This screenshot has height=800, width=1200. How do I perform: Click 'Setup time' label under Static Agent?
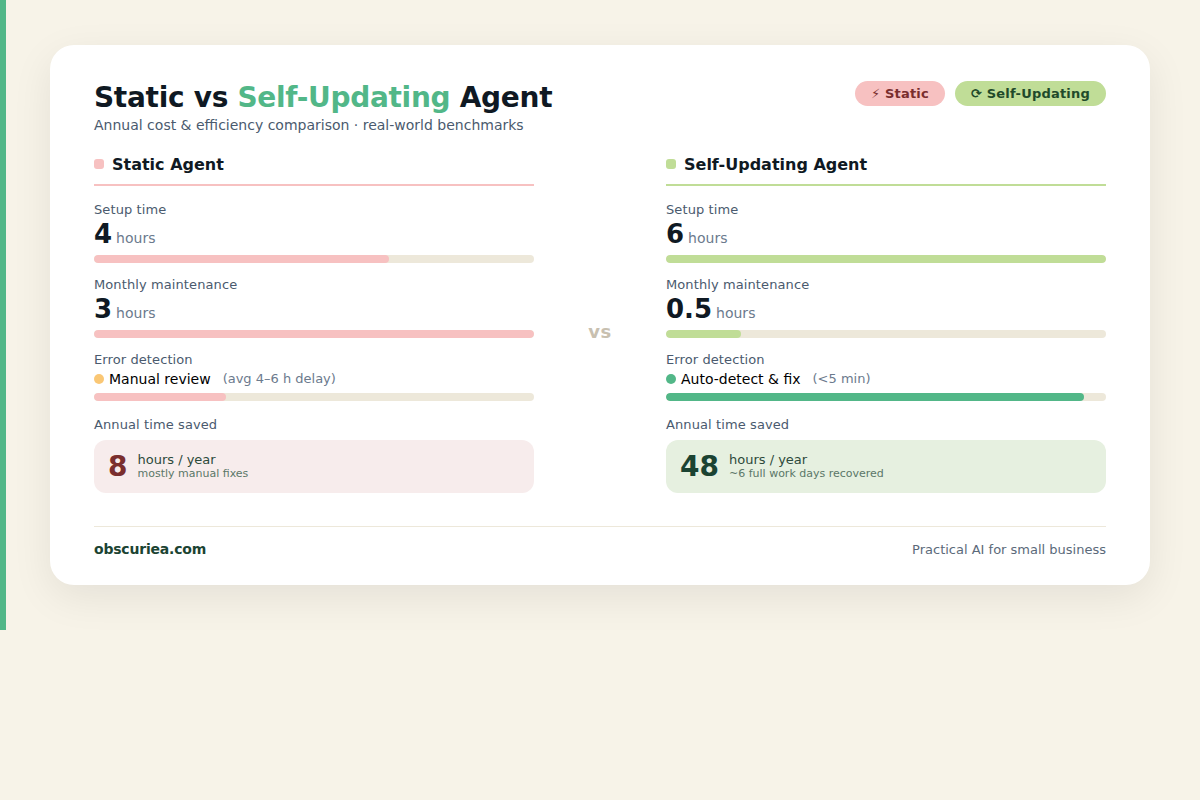pos(130,210)
